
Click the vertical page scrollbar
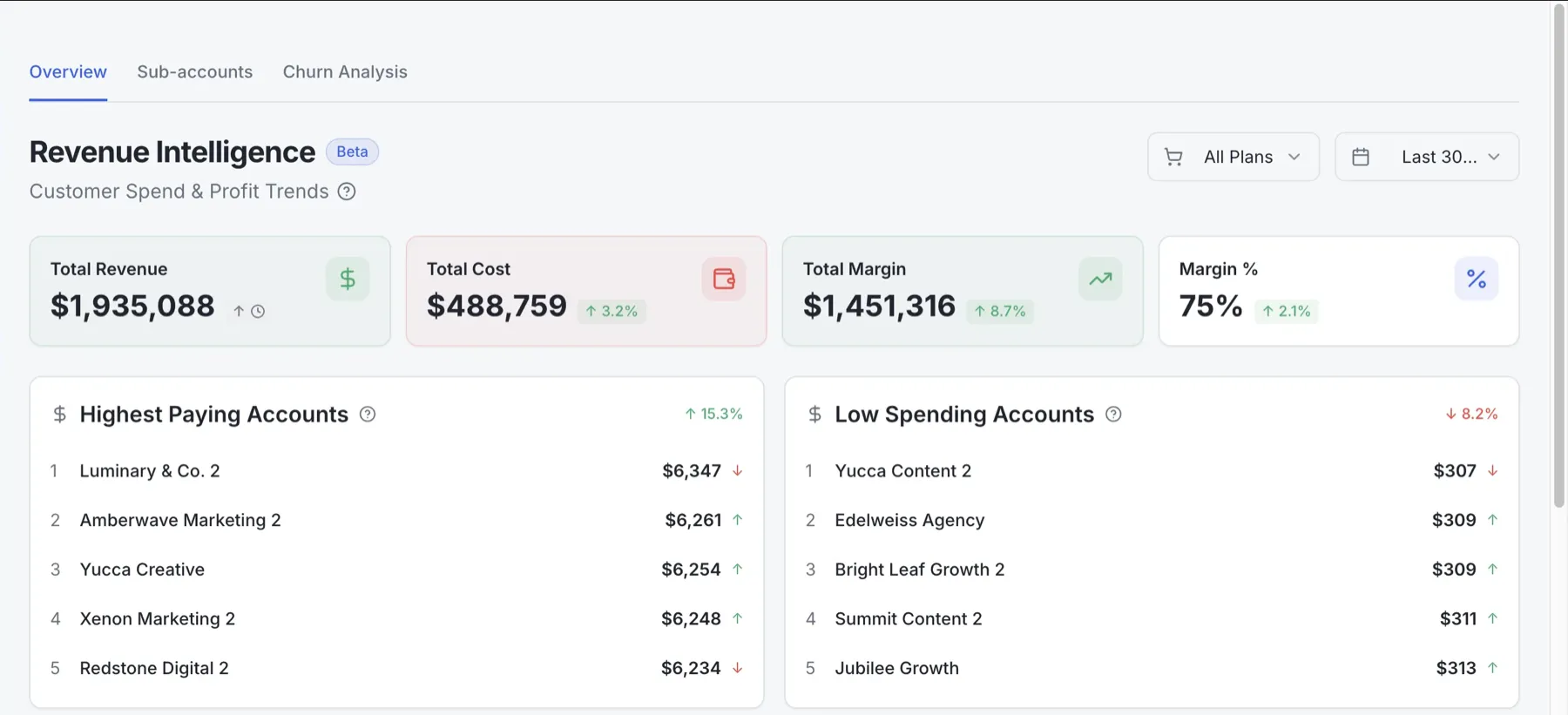(1559, 256)
